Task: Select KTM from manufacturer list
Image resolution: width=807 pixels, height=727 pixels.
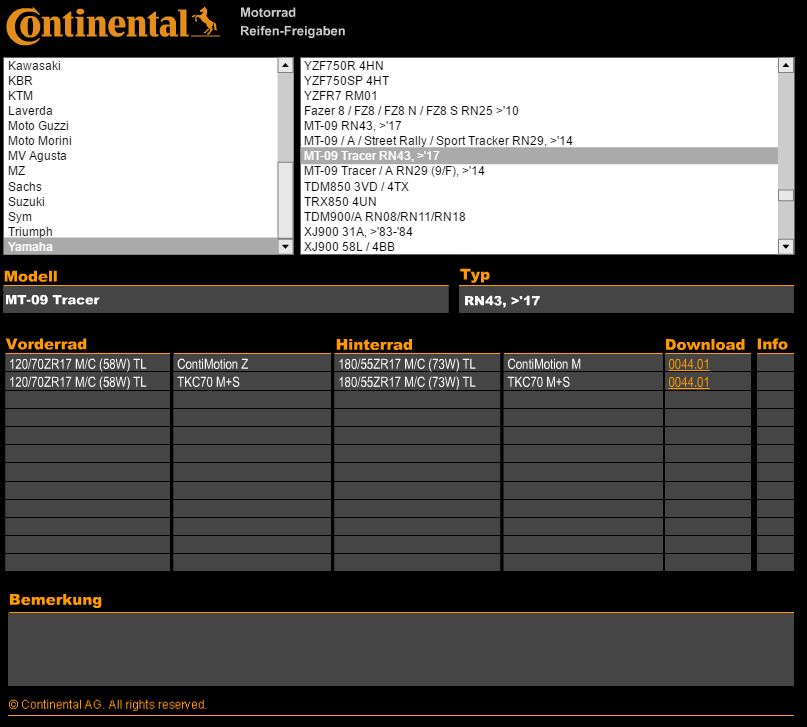Action: pos(21,96)
